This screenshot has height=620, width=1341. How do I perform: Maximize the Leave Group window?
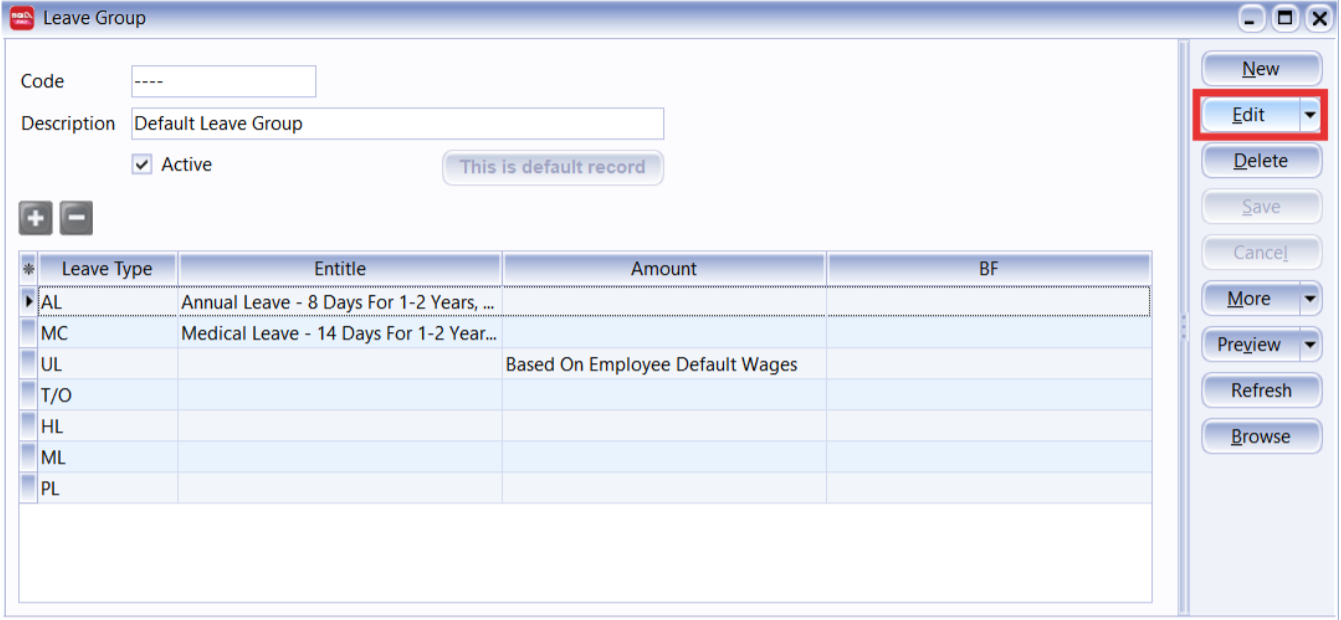[1286, 18]
